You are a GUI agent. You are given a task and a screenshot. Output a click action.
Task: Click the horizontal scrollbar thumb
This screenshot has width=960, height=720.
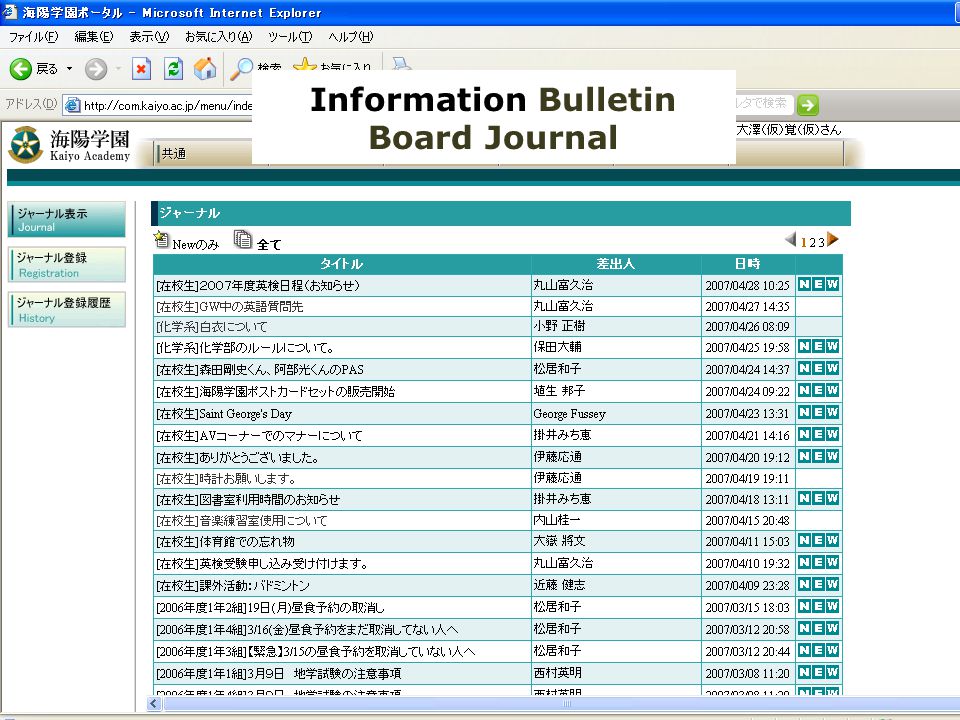(563, 703)
